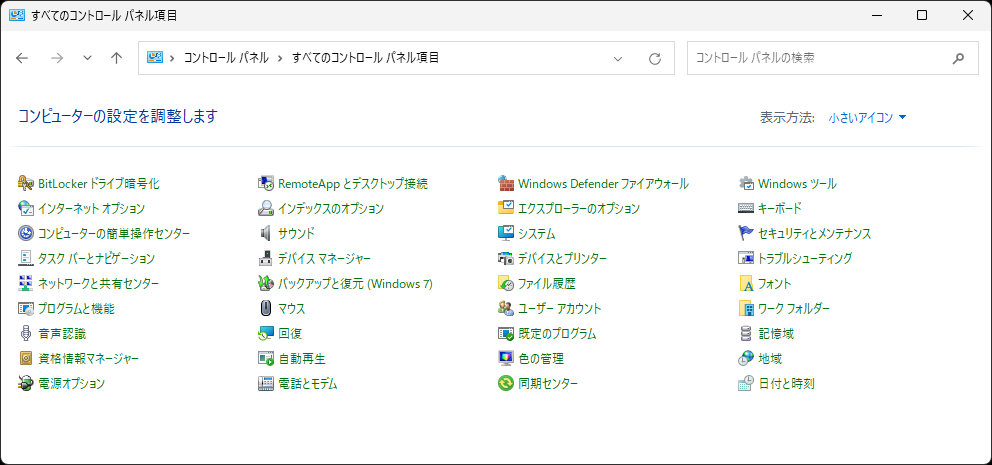Open the 同期センター green icon

[x=506, y=384]
